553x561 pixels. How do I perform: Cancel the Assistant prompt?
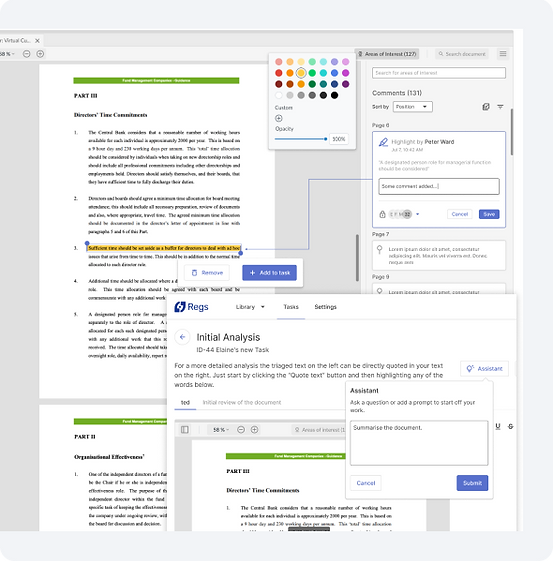click(x=366, y=483)
